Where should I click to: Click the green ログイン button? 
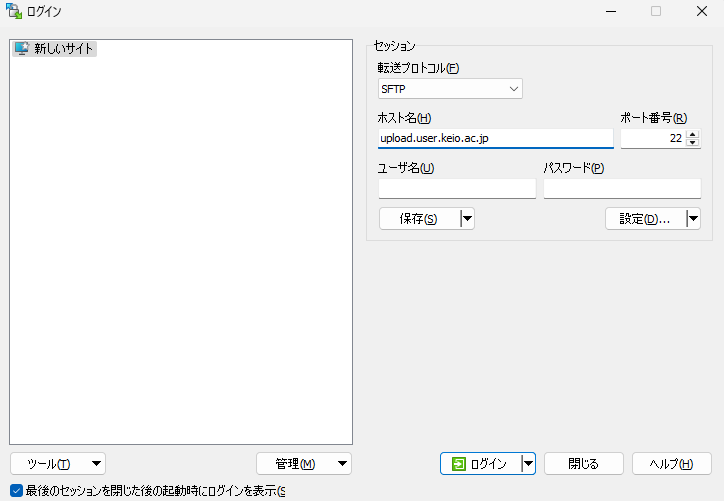[480, 464]
